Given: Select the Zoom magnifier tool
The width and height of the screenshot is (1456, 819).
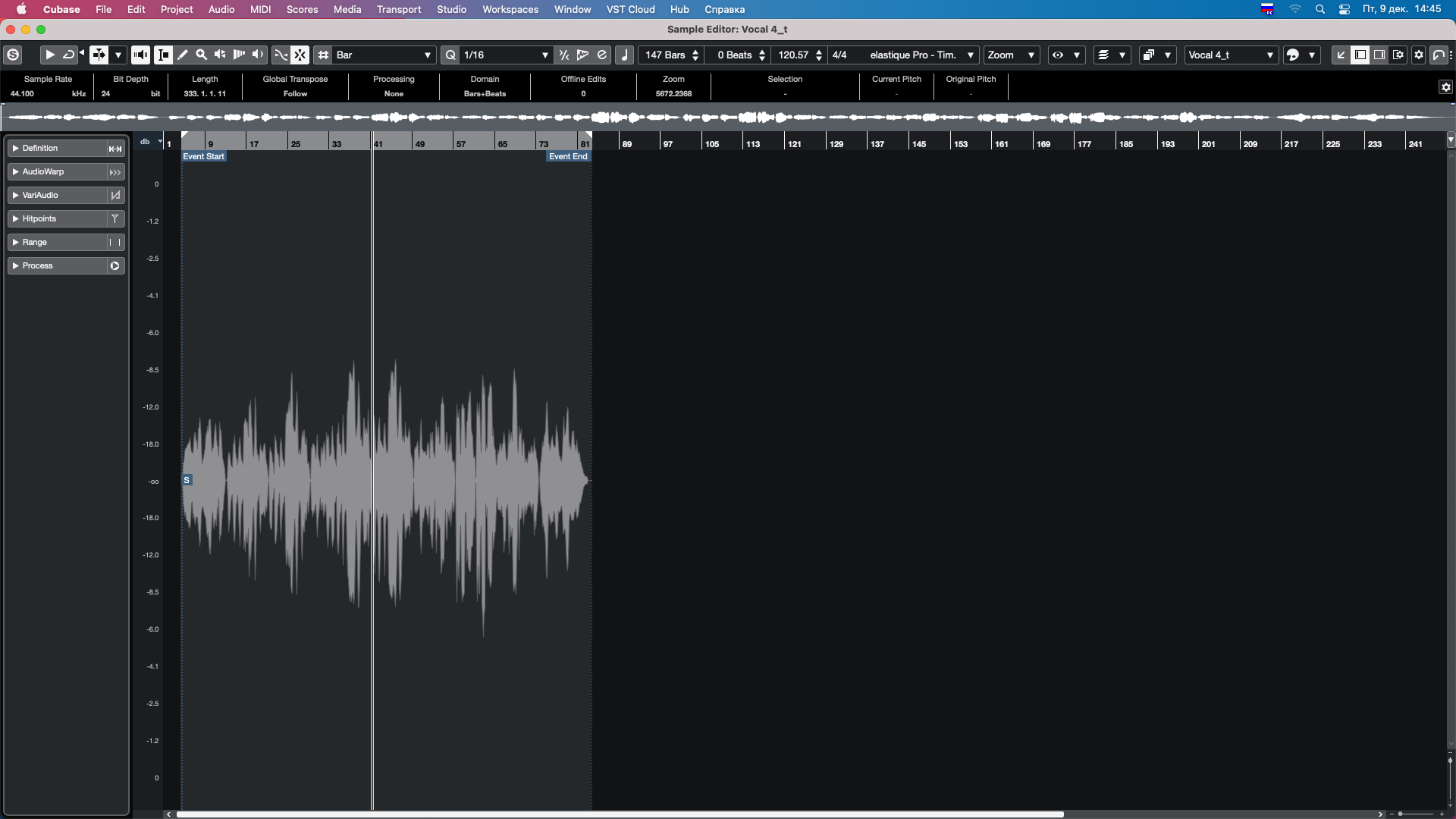Looking at the screenshot, I should (202, 55).
